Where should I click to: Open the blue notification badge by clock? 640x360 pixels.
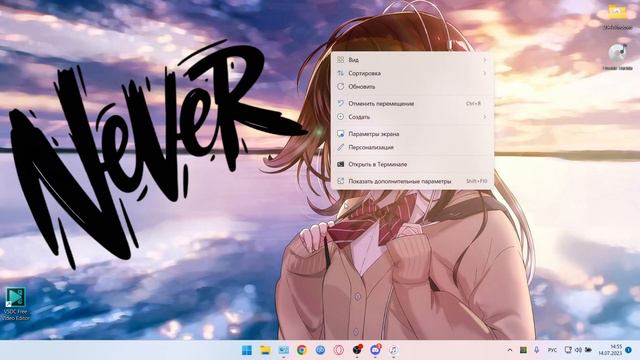[x=629, y=350]
